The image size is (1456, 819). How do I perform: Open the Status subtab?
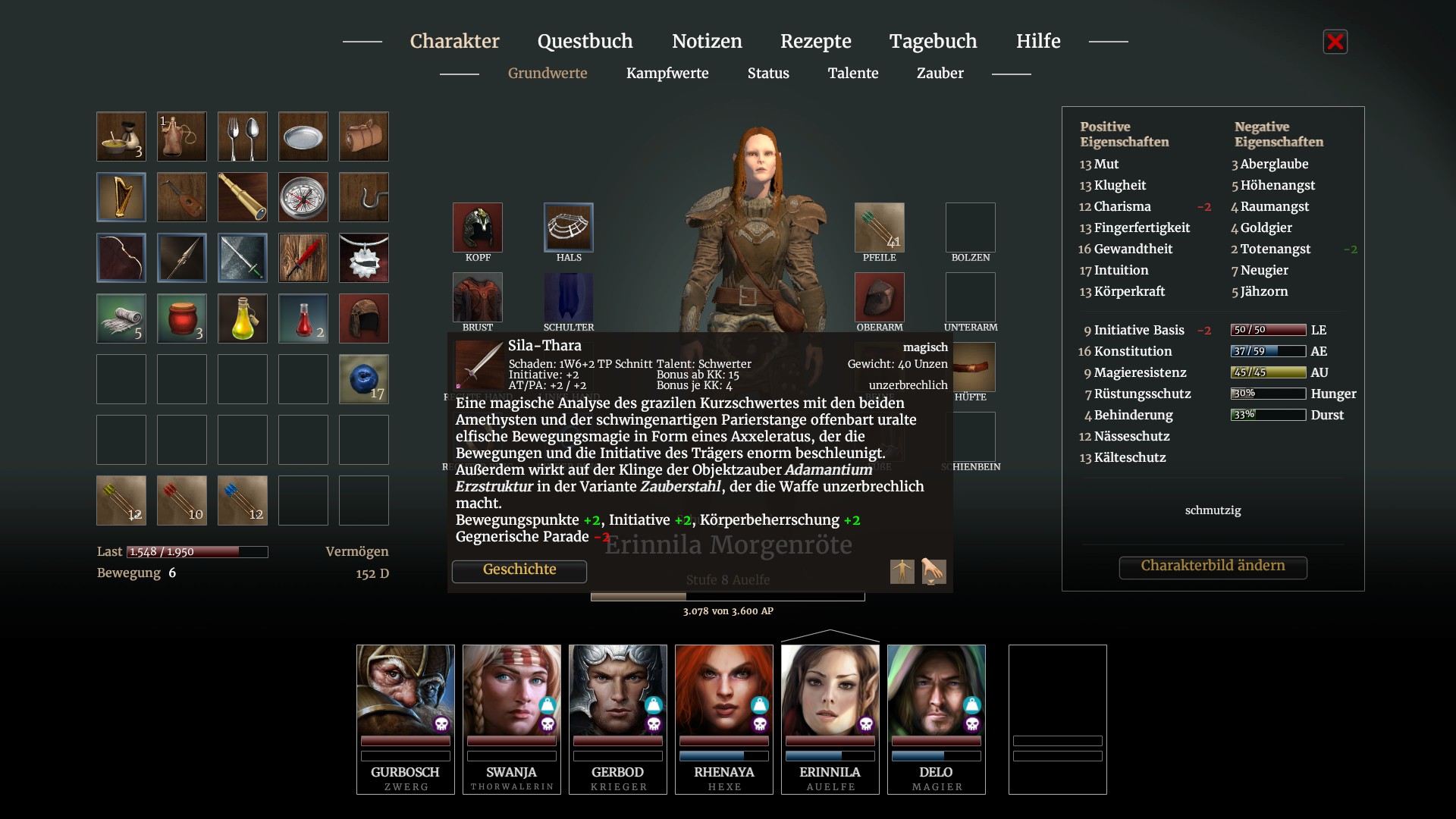coord(768,74)
